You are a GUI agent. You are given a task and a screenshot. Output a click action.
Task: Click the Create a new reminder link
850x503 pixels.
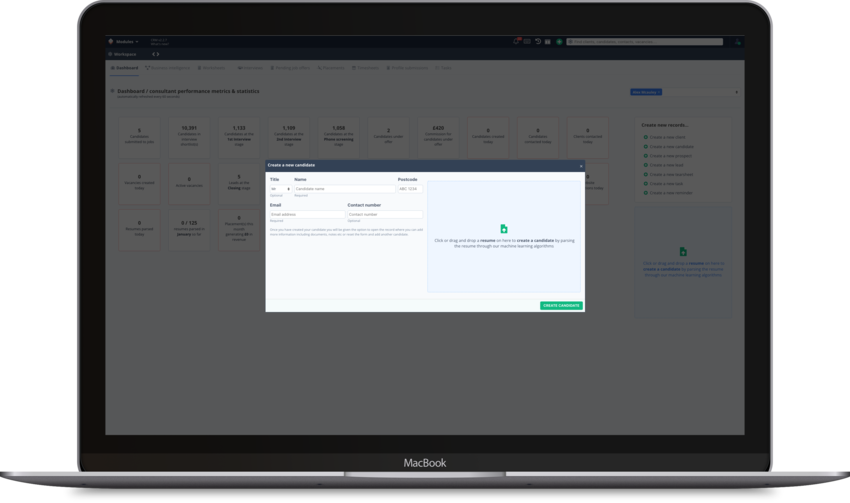[x=671, y=193]
